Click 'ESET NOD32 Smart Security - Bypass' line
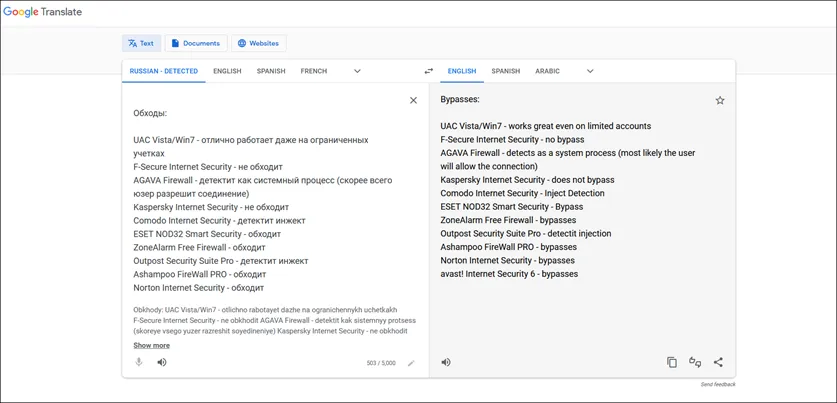Viewport: 837px width, 403px height. [512, 207]
